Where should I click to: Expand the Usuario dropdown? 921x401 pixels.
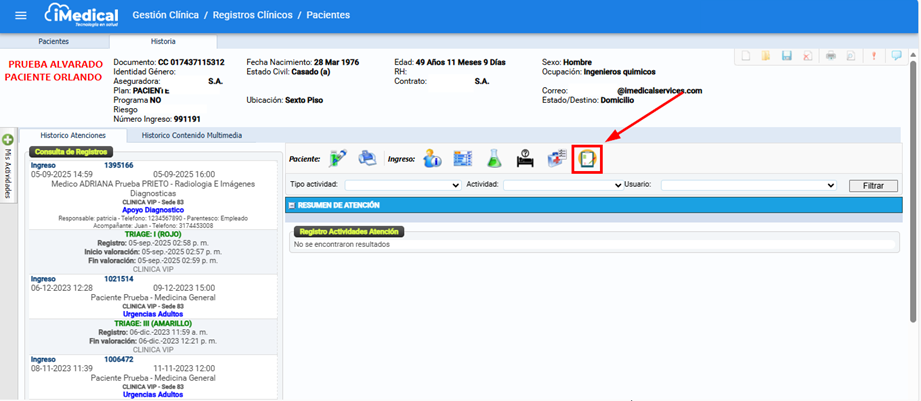click(x=748, y=185)
